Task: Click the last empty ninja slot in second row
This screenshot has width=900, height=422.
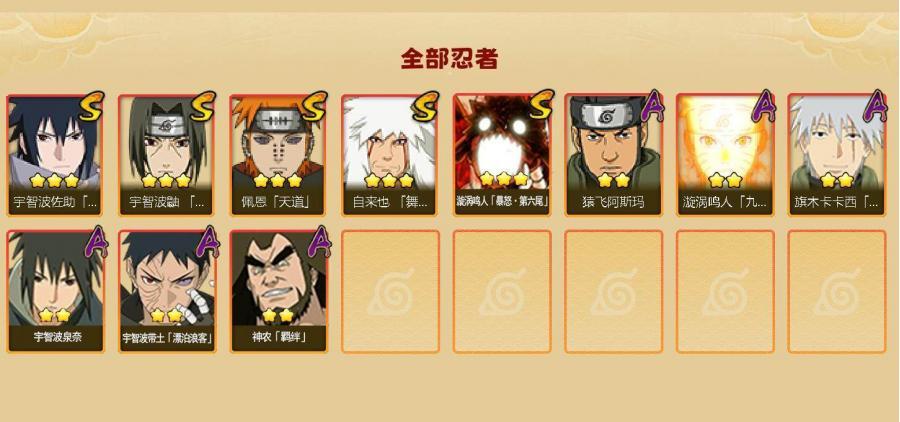Action: [837, 292]
